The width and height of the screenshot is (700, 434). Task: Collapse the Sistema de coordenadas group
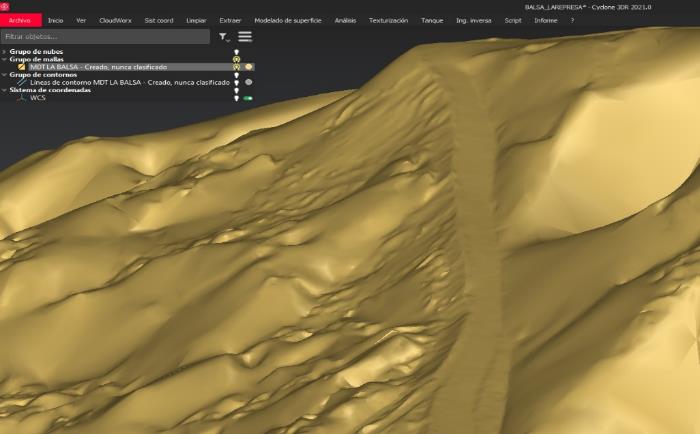coord(5,90)
